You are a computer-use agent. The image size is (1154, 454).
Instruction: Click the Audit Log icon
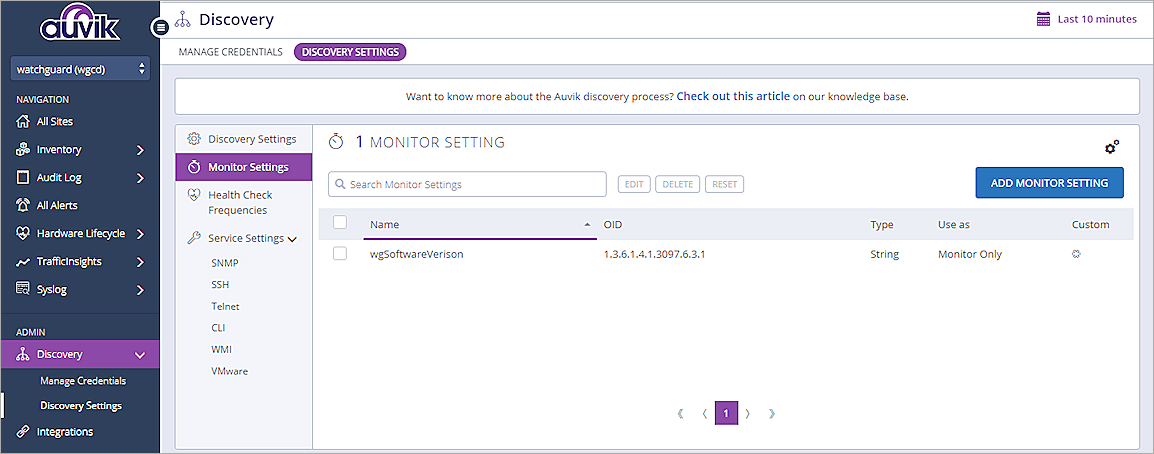22,177
